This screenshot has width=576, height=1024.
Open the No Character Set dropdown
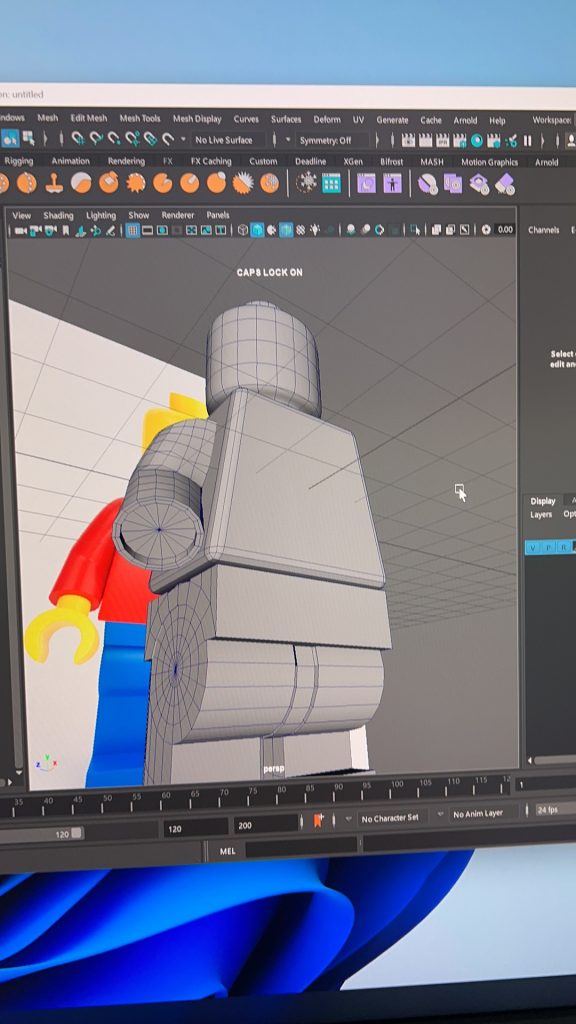pyautogui.click(x=391, y=818)
